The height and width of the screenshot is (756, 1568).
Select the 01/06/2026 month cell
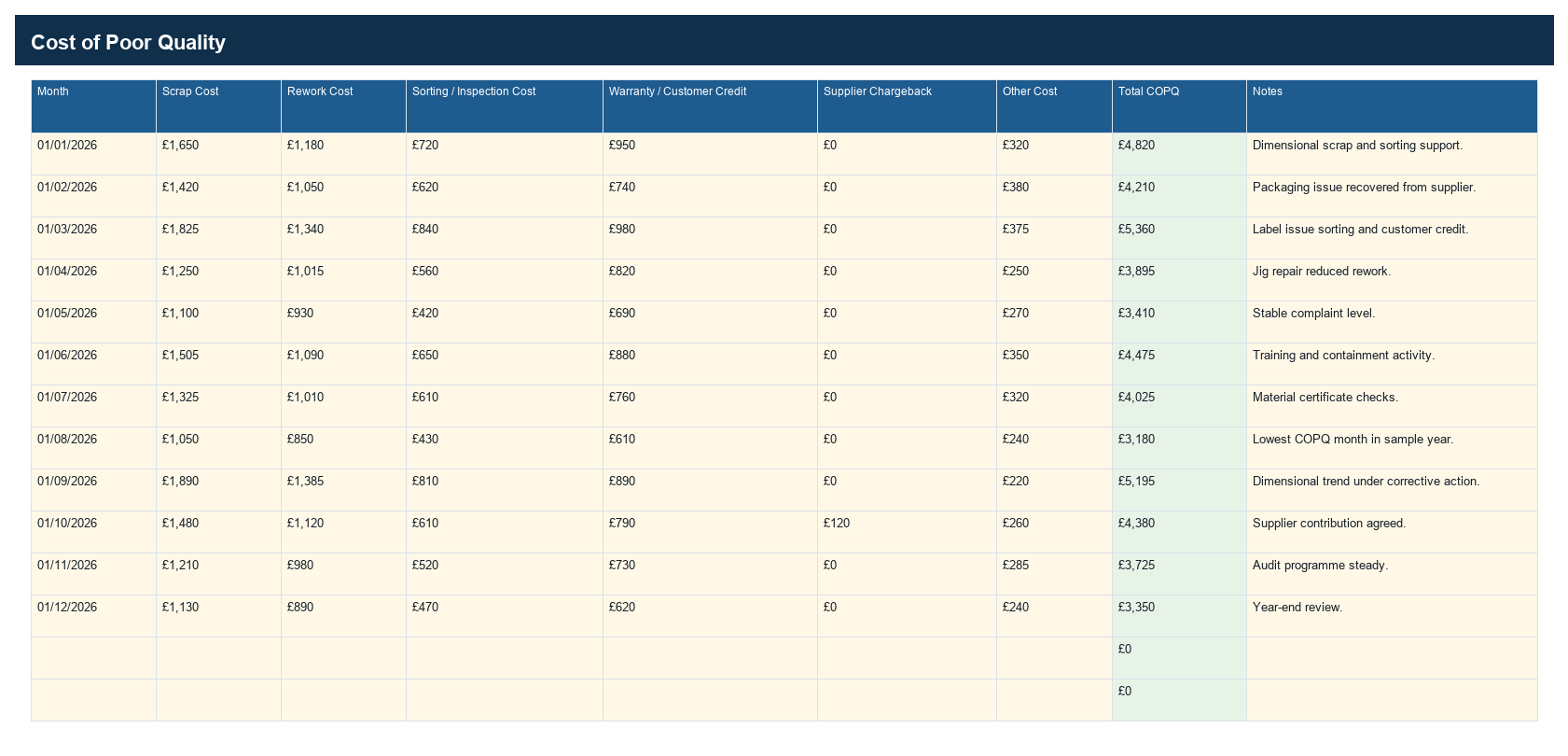[x=93, y=364]
